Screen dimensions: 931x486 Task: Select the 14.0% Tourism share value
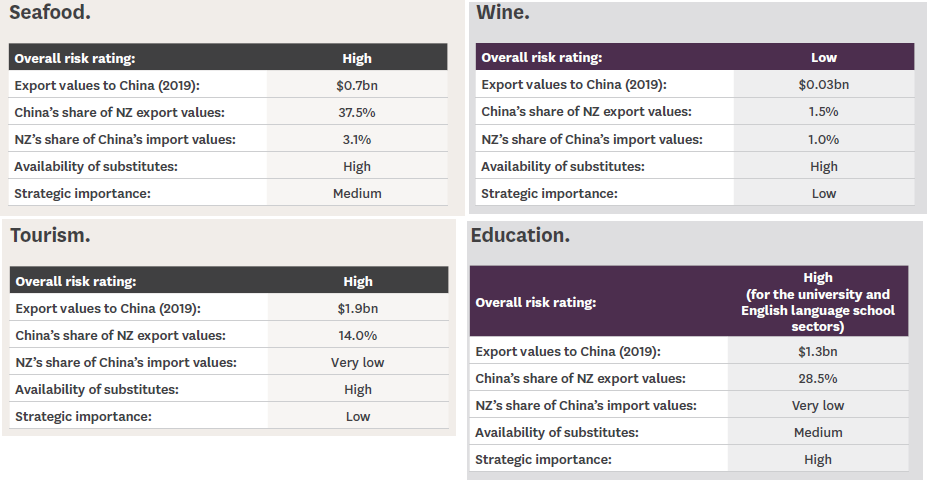click(357, 335)
